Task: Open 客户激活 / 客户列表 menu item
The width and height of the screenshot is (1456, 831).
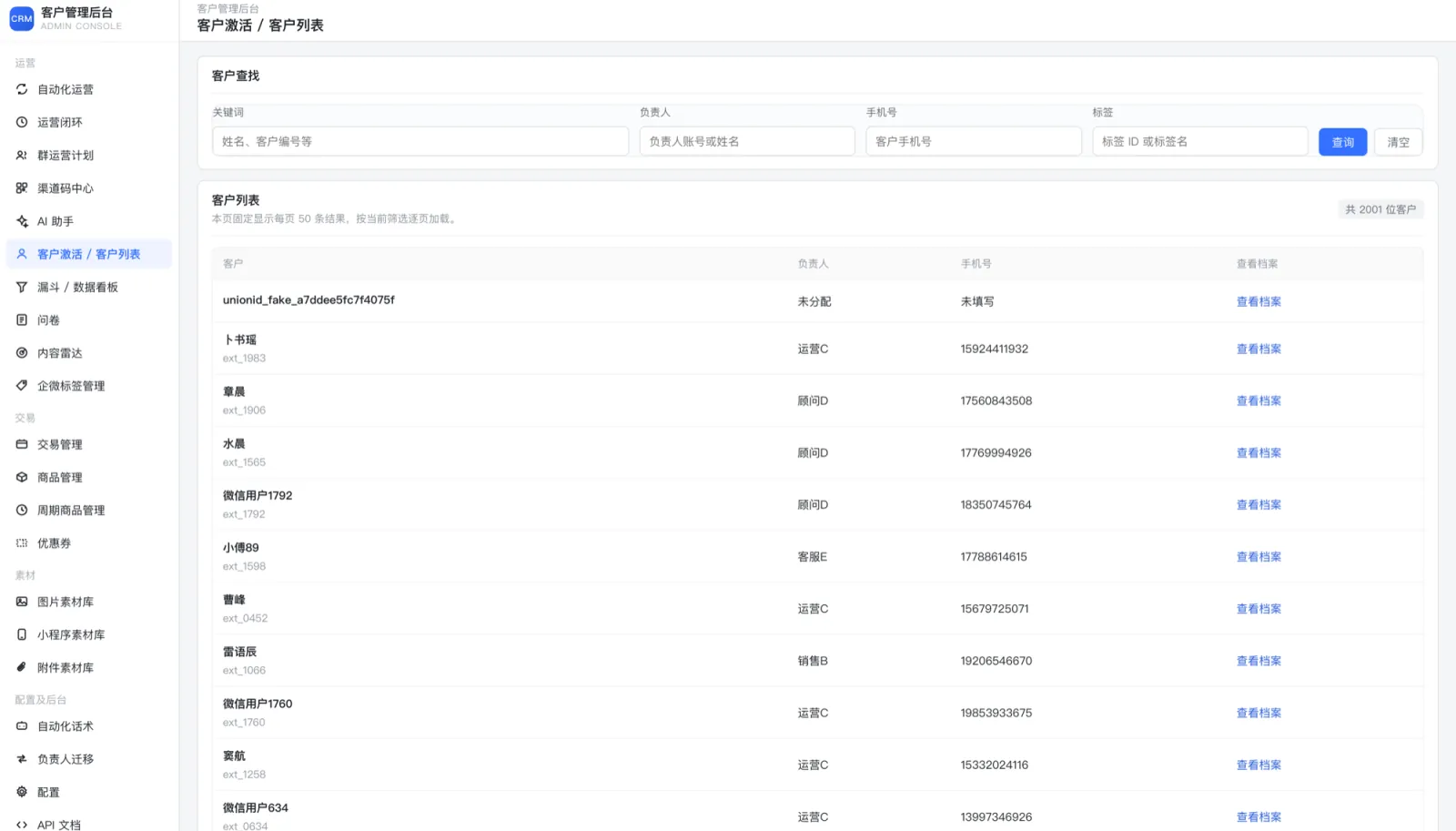Action: 89,254
